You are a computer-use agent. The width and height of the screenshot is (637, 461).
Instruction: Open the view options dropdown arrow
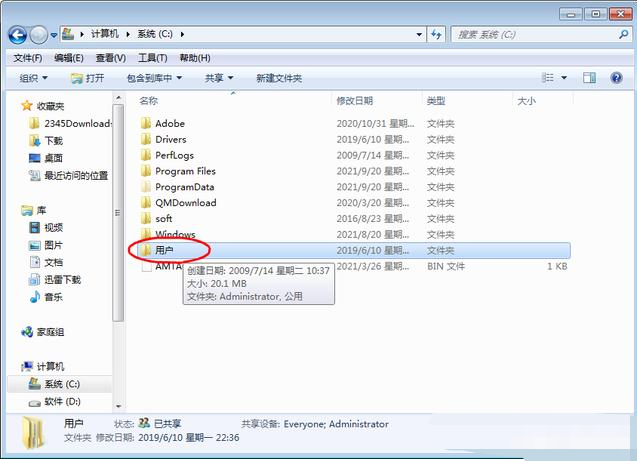pos(565,78)
